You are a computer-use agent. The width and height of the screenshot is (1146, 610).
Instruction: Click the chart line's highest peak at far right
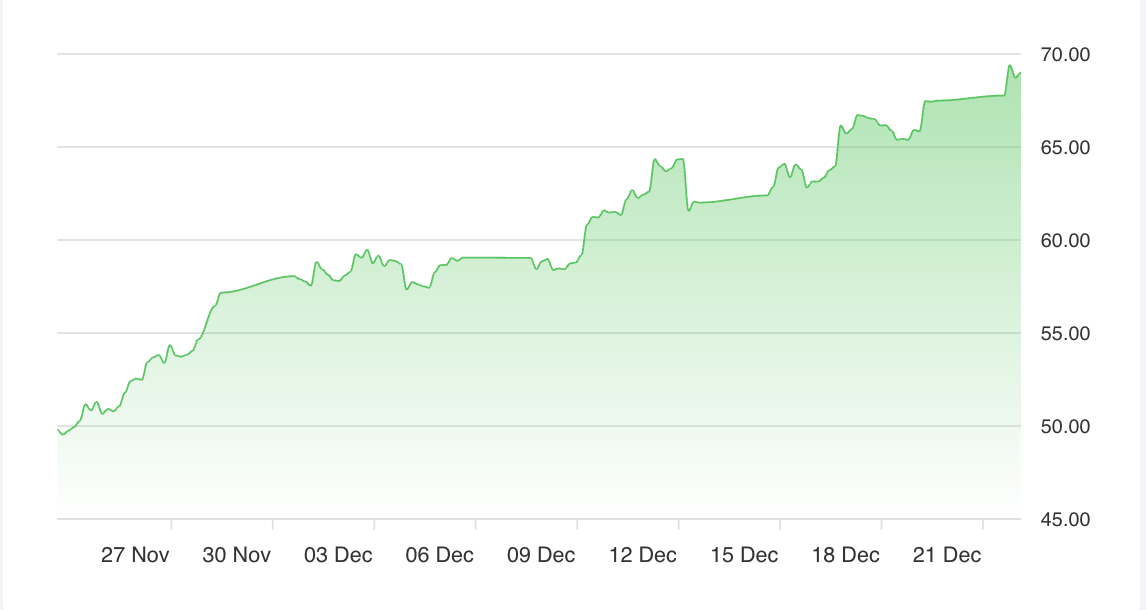[x=1010, y=66]
